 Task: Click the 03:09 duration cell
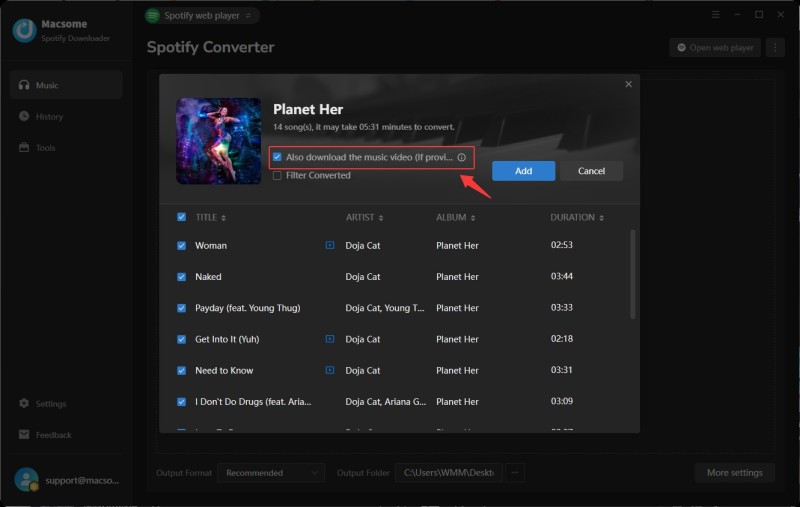point(562,401)
